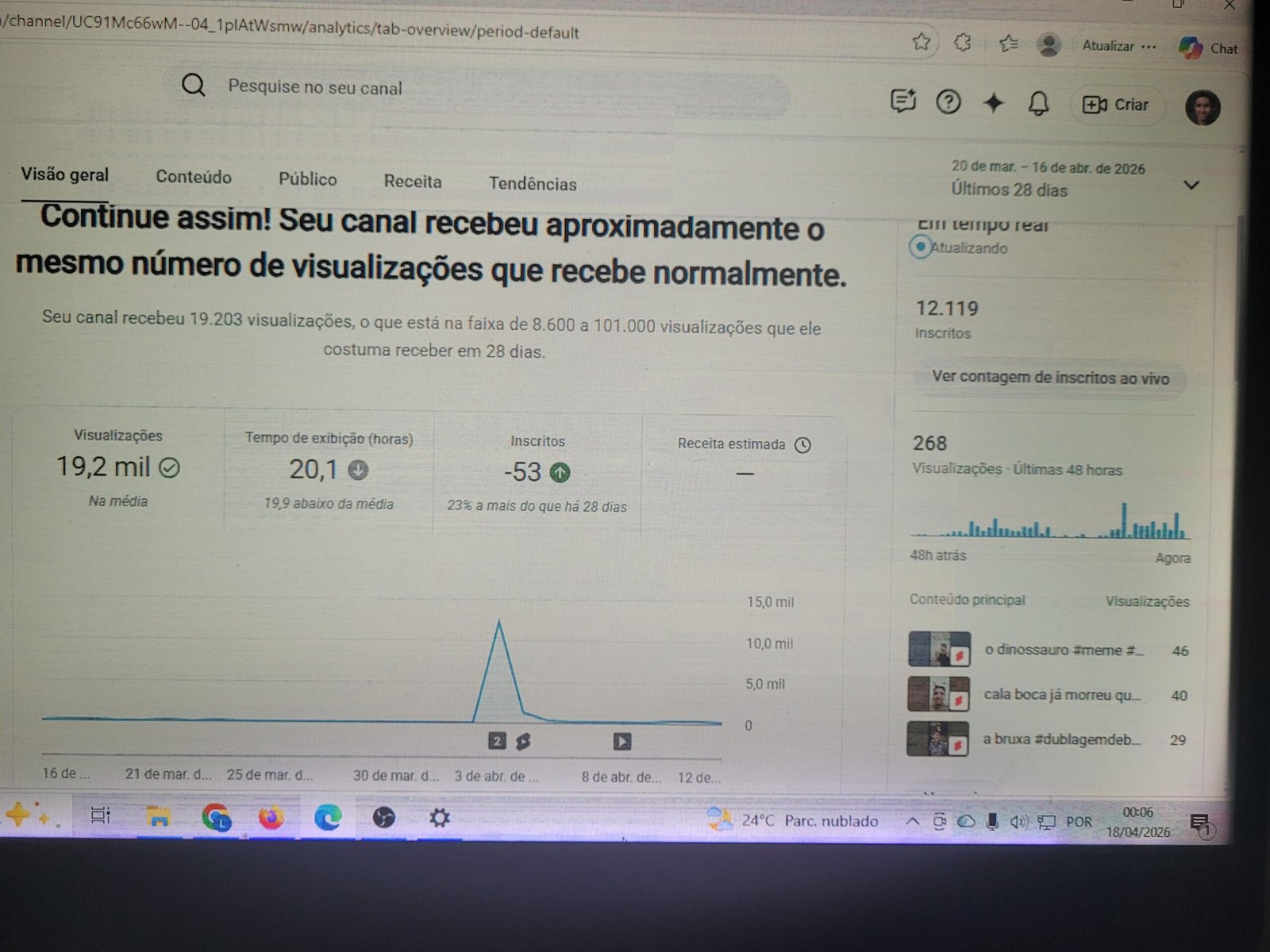Image resolution: width=1270 pixels, height=952 pixels.
Task: Click the Criar button
Action: click(1116, 105)
